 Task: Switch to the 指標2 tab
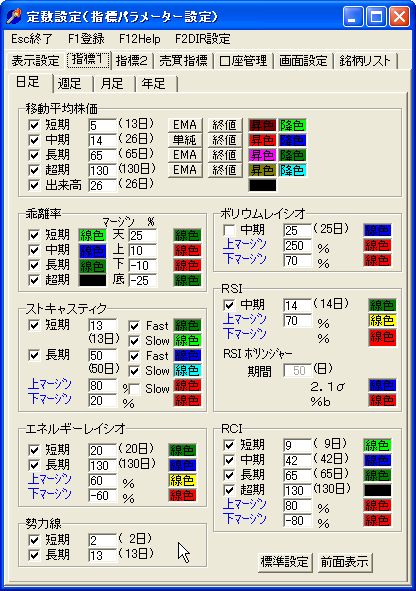(x=132, y=61)
